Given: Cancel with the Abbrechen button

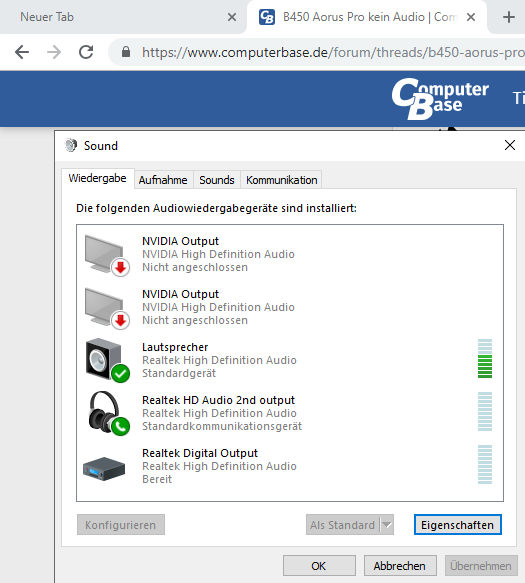Looking at the screenshot, I should (400, 566).
